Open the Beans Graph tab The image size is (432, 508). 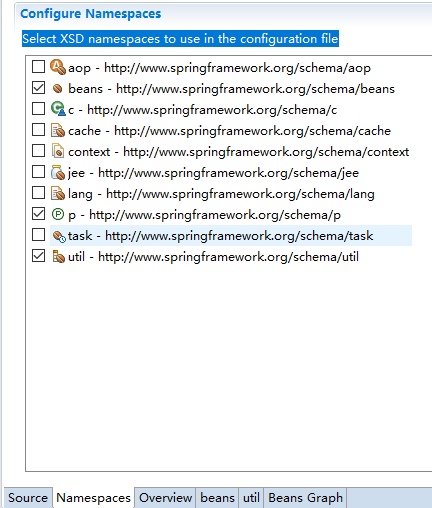[x=305, y=498]
